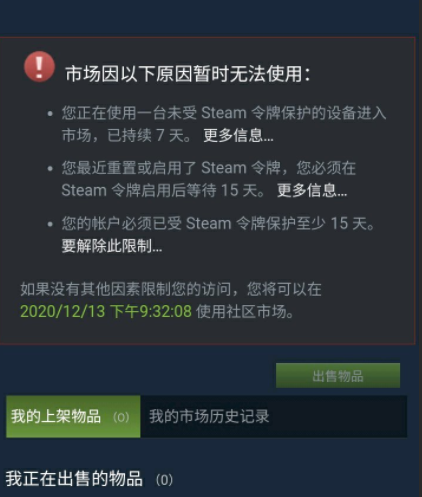This screenshot has width=422, height=497.
Task: Click the green 出售物品 button
Action: (x=338, y=376)
